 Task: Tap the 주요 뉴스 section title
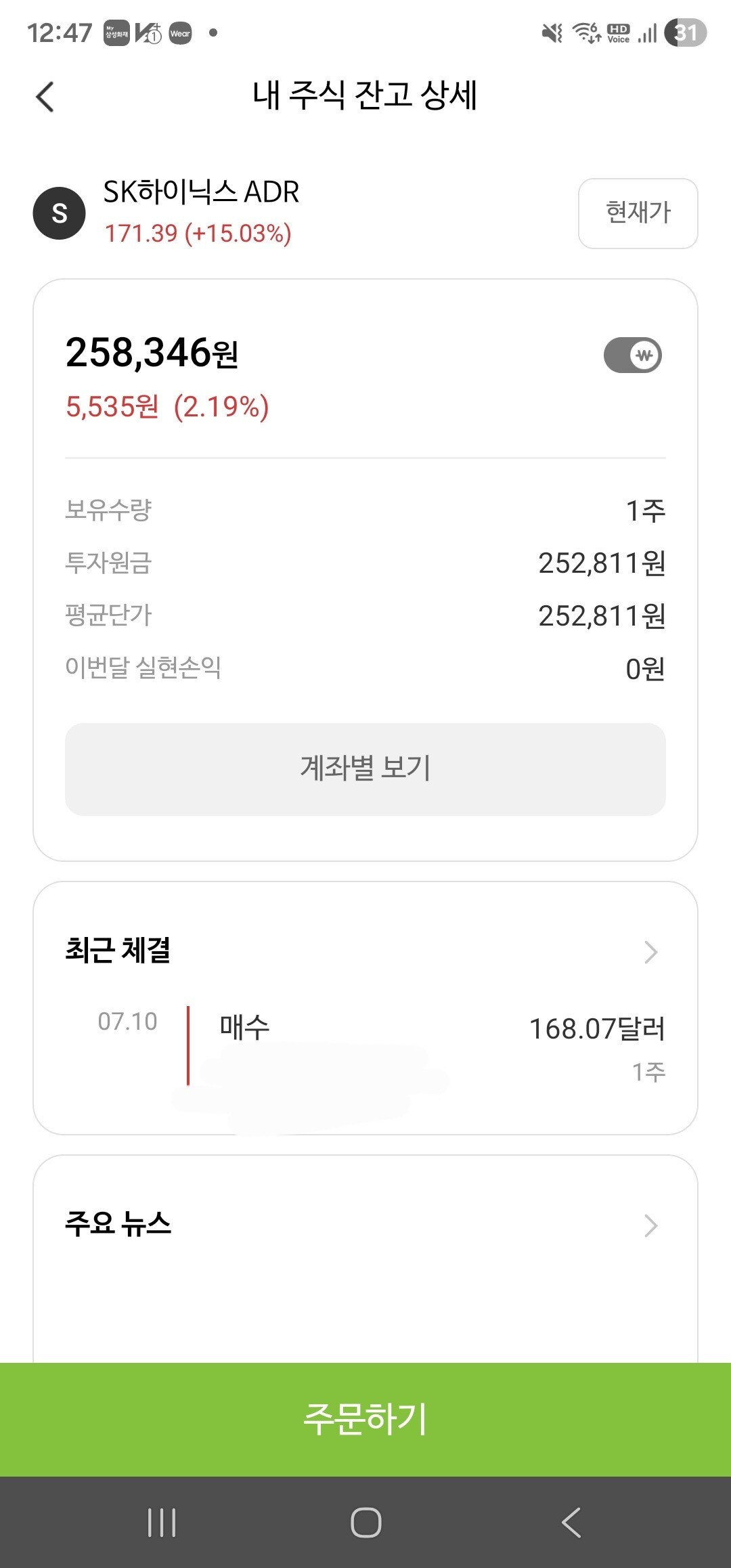point(118,1223)
